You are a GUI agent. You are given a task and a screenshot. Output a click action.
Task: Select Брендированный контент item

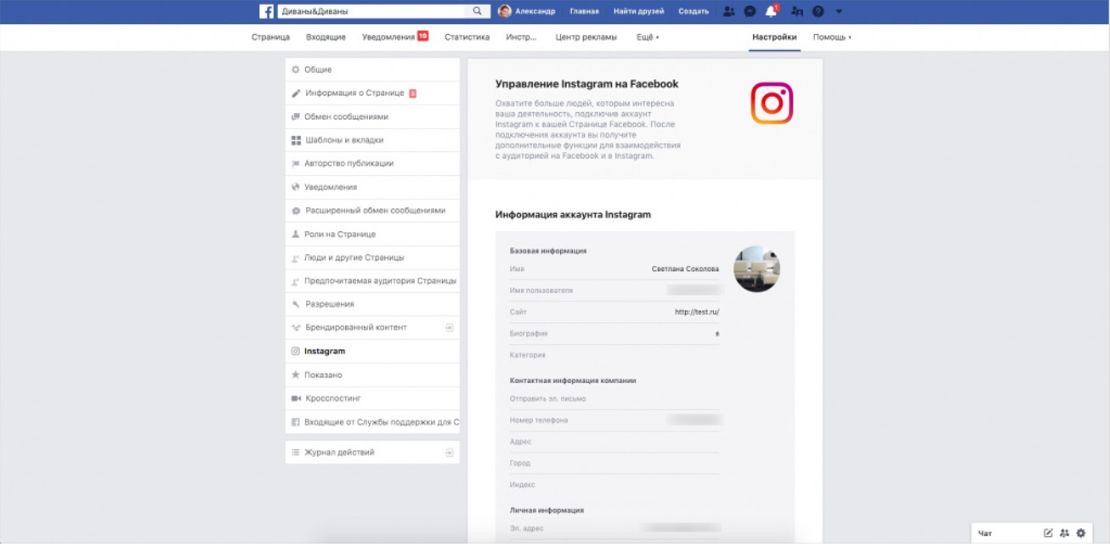point(372,328)
